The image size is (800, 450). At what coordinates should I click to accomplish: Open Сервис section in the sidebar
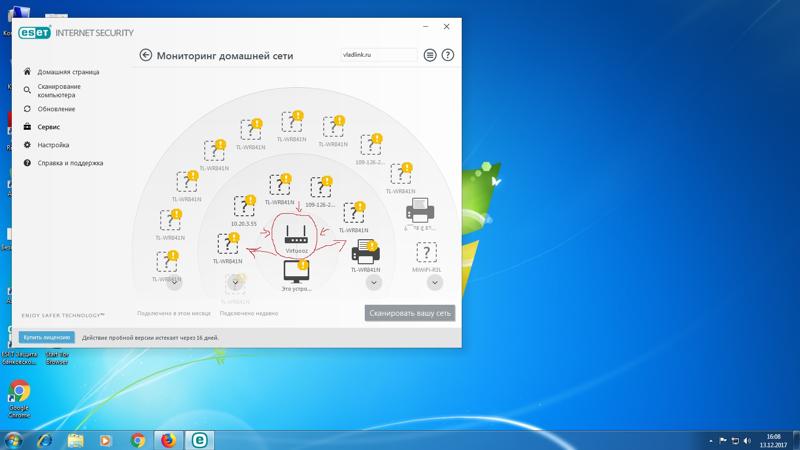tap(42, 127)
